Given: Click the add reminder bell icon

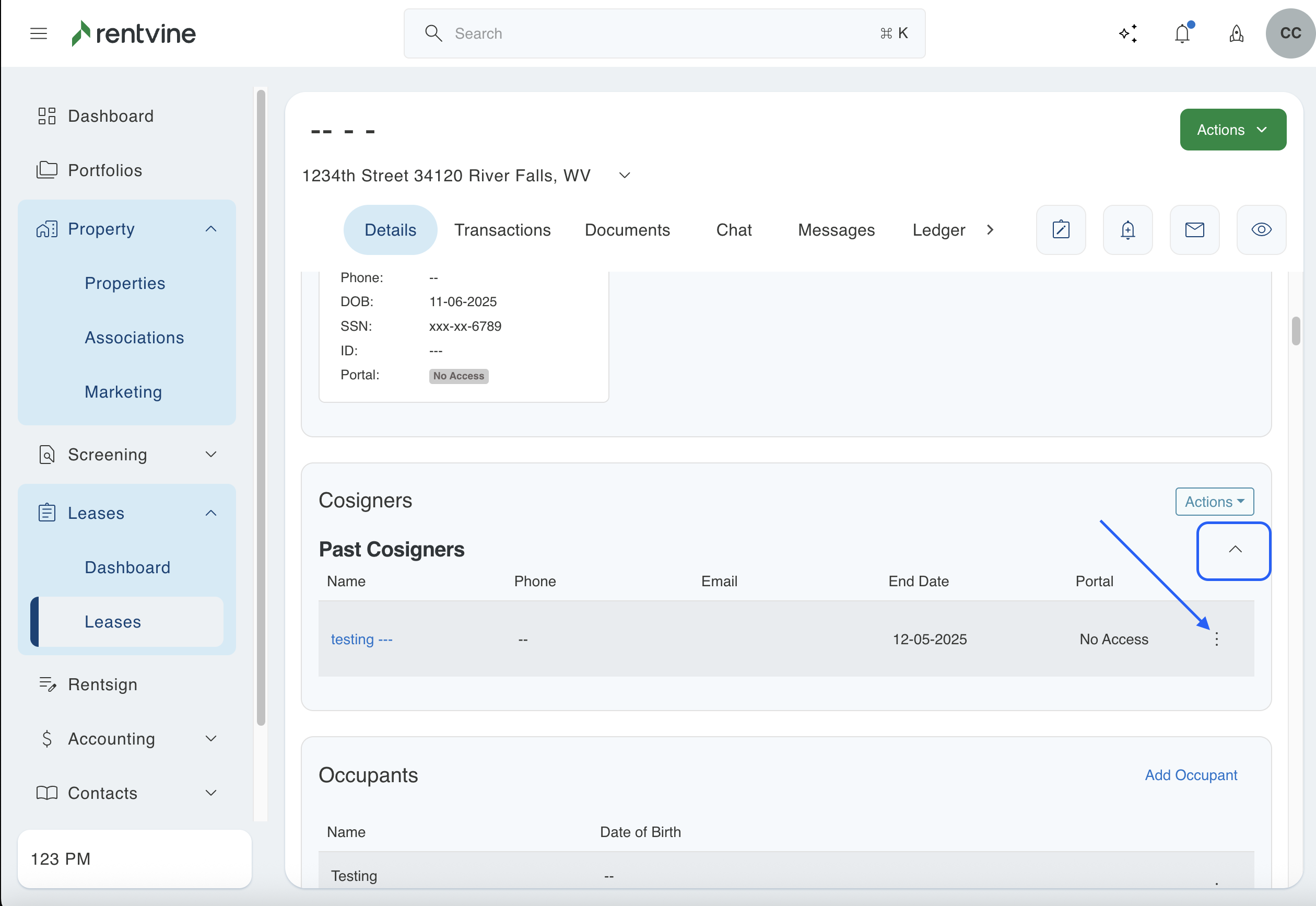Looking at the screenshot, I should click(1127, 230).
